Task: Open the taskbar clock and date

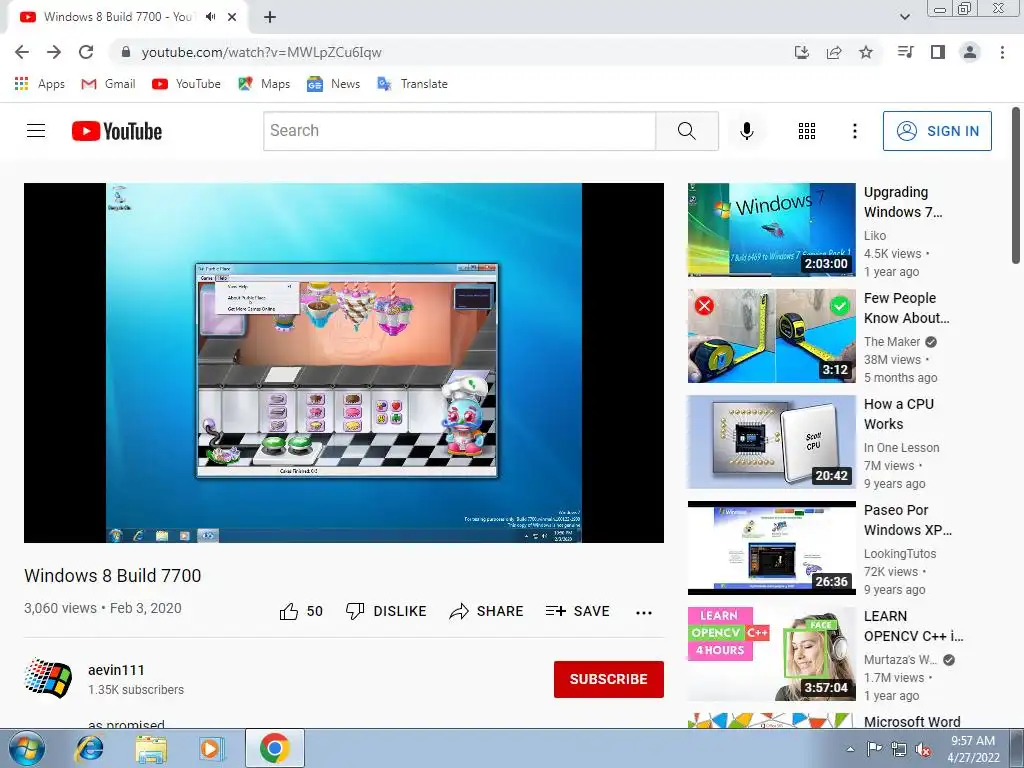Action: pyautogui.click(x=973, y=749)
